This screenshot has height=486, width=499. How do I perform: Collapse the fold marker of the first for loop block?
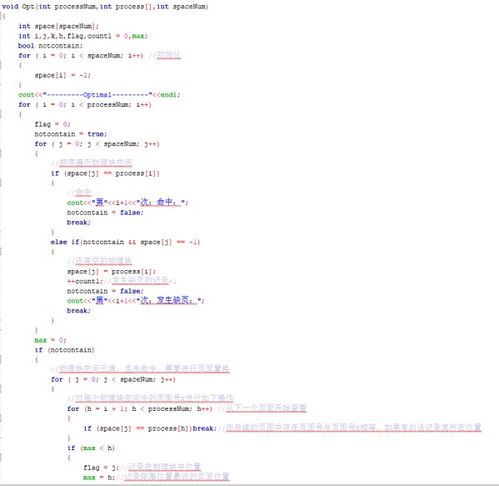[x=1, y=65]
